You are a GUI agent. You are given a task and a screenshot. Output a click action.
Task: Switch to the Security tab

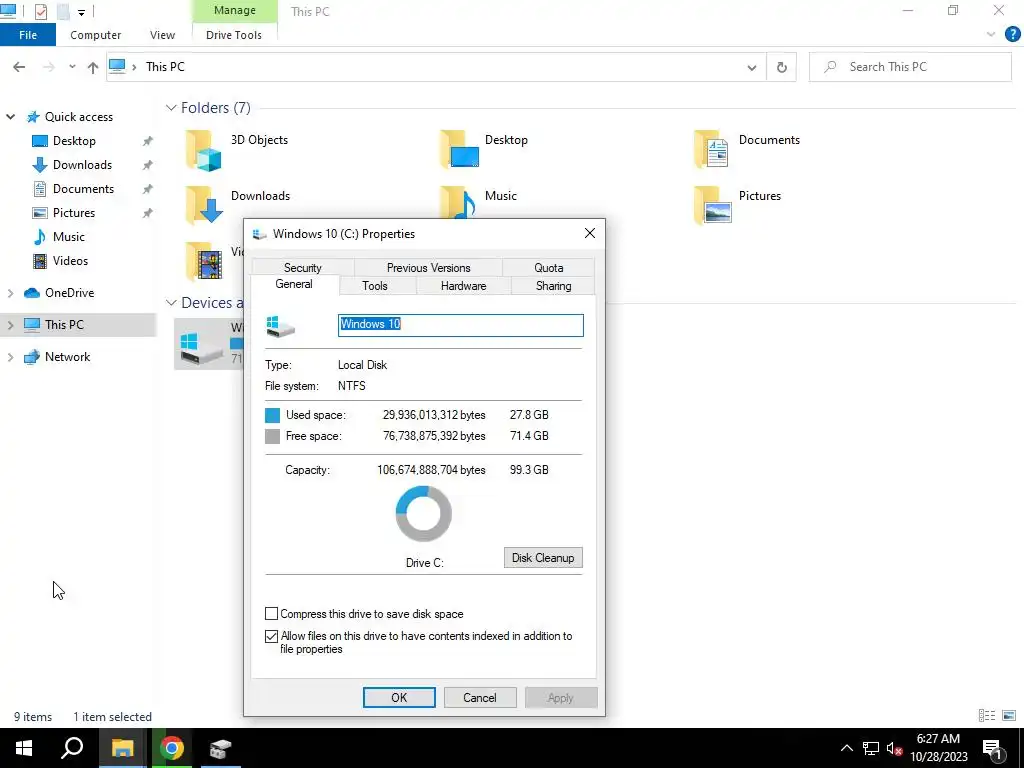(x=302, y=268)
